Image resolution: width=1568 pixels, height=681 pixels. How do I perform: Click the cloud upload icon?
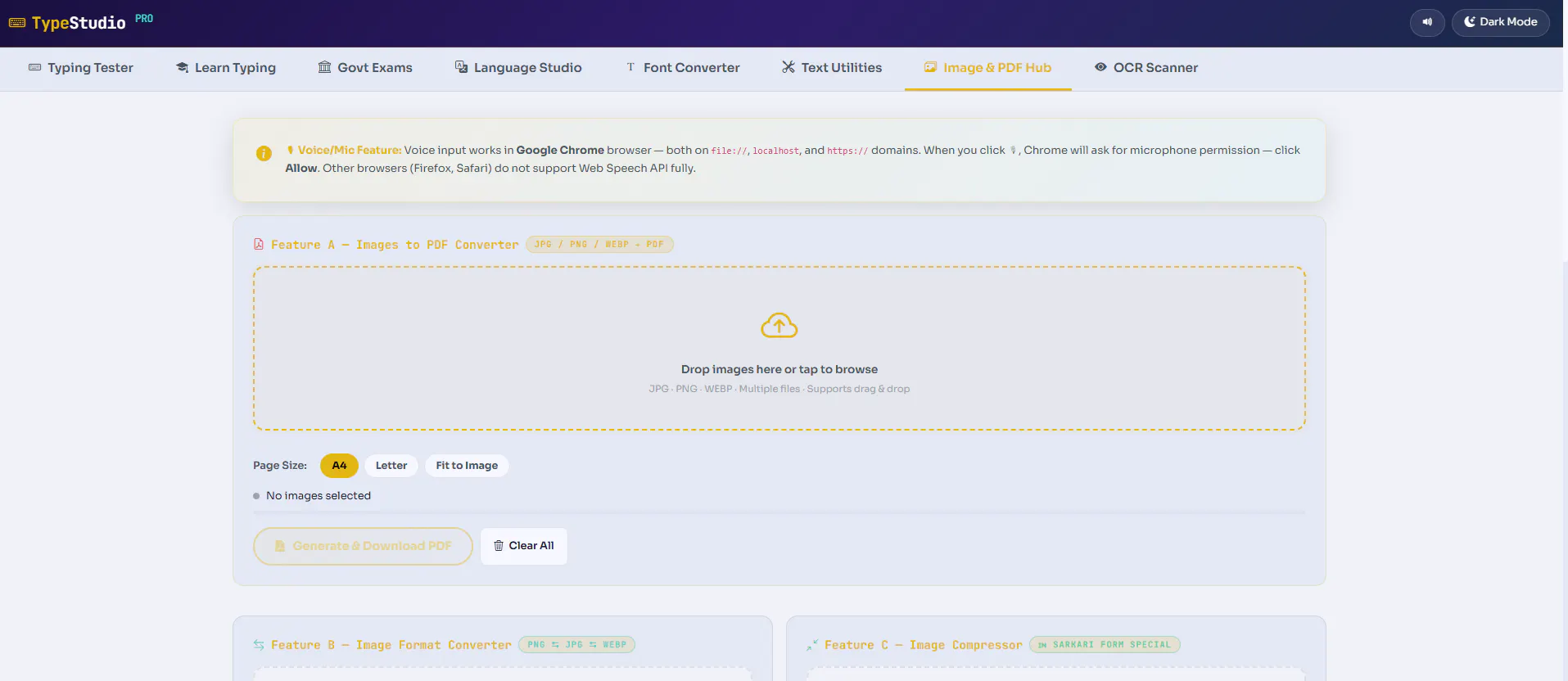pos(779,325)
